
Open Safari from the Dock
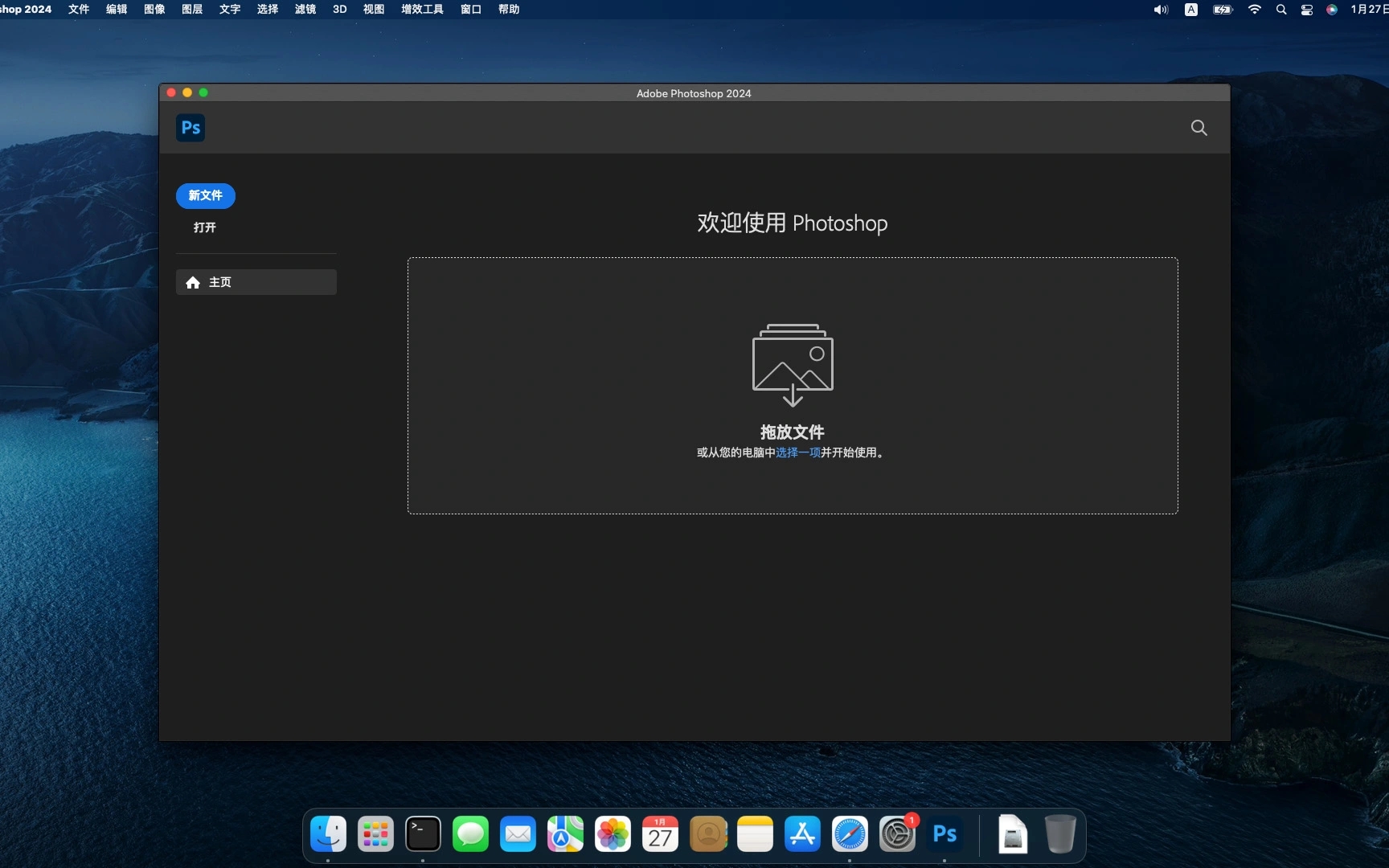pyautogui.click(x=850, y=834)
